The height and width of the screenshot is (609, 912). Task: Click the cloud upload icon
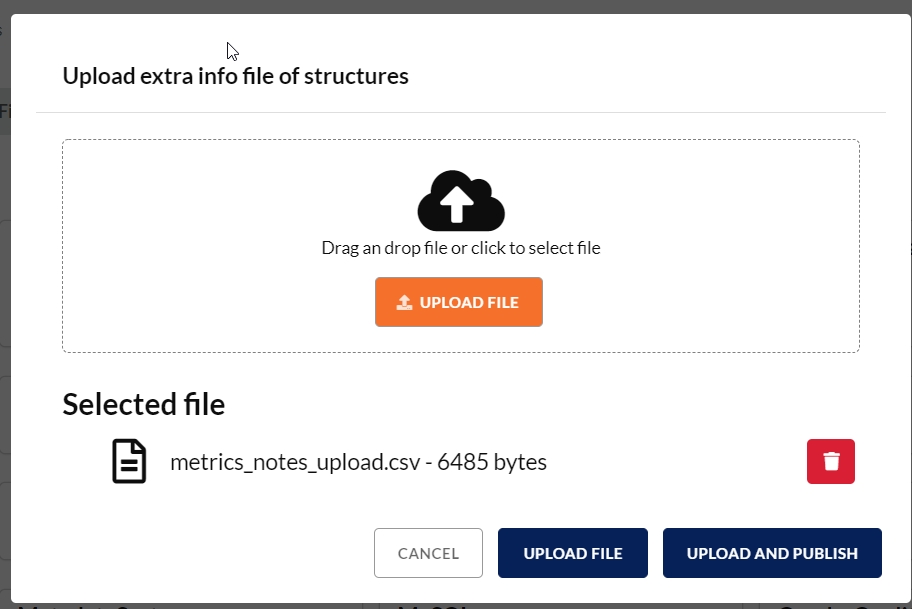click(460, 201)
